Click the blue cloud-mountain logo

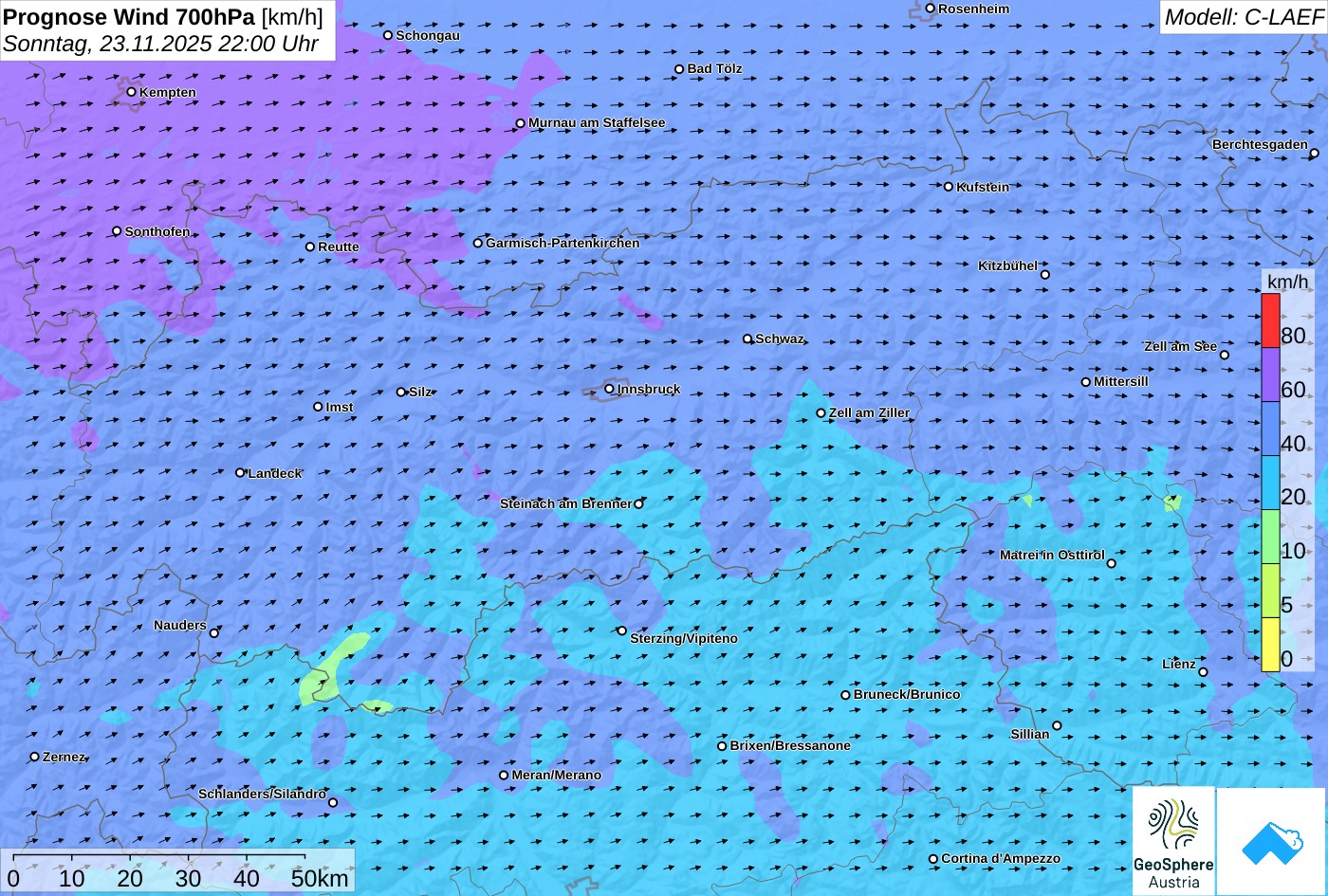[1271, 841]
